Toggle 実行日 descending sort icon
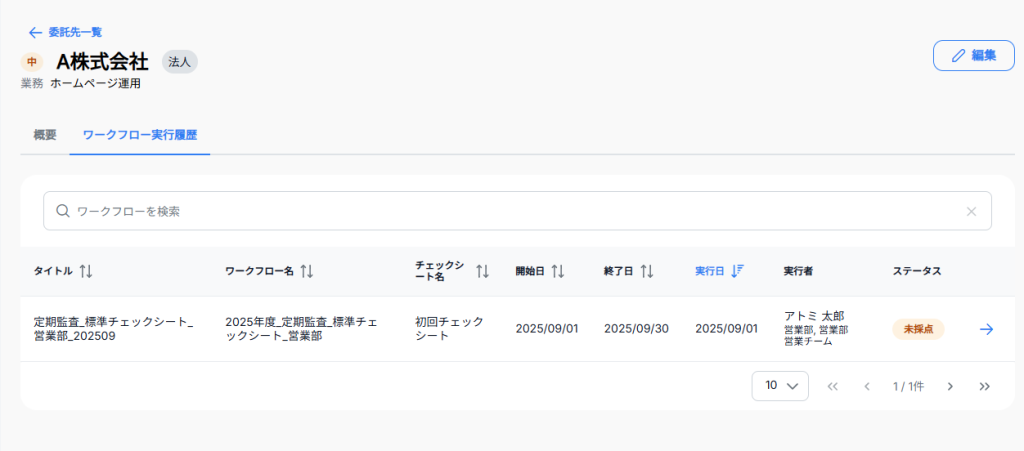 point(738,271)
